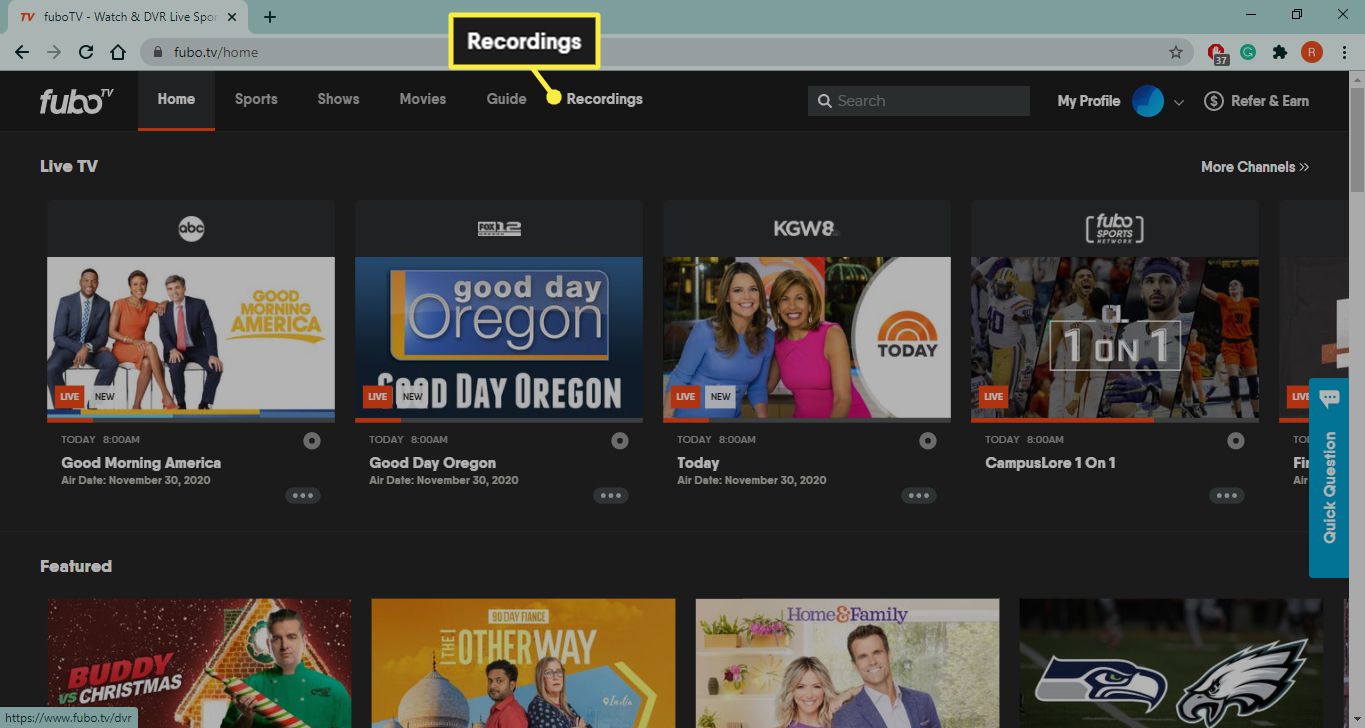
Task: Click the Search input field
Action: pyautogui.click(x=918, y=100)
